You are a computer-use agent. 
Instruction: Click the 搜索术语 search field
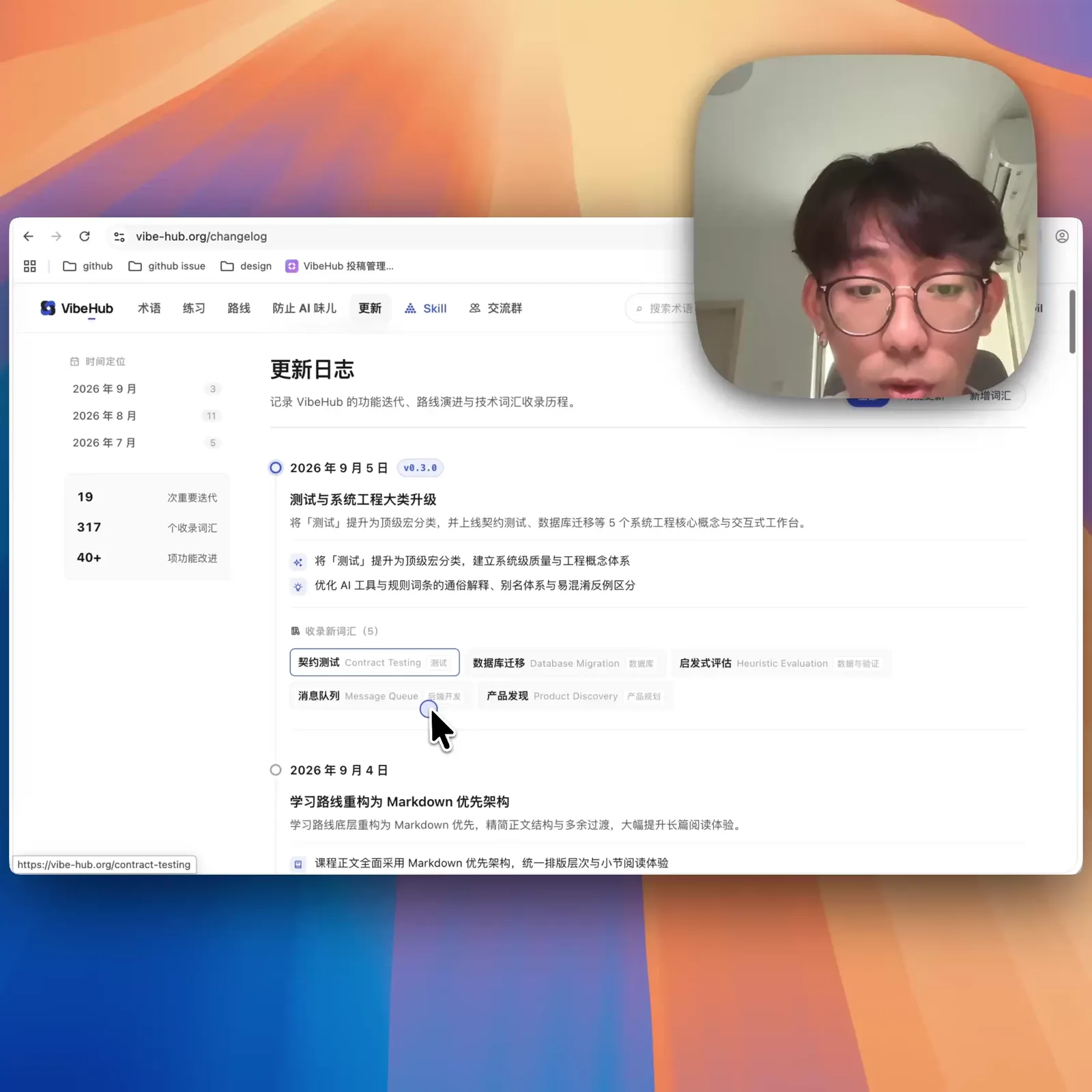pos(661,308)
